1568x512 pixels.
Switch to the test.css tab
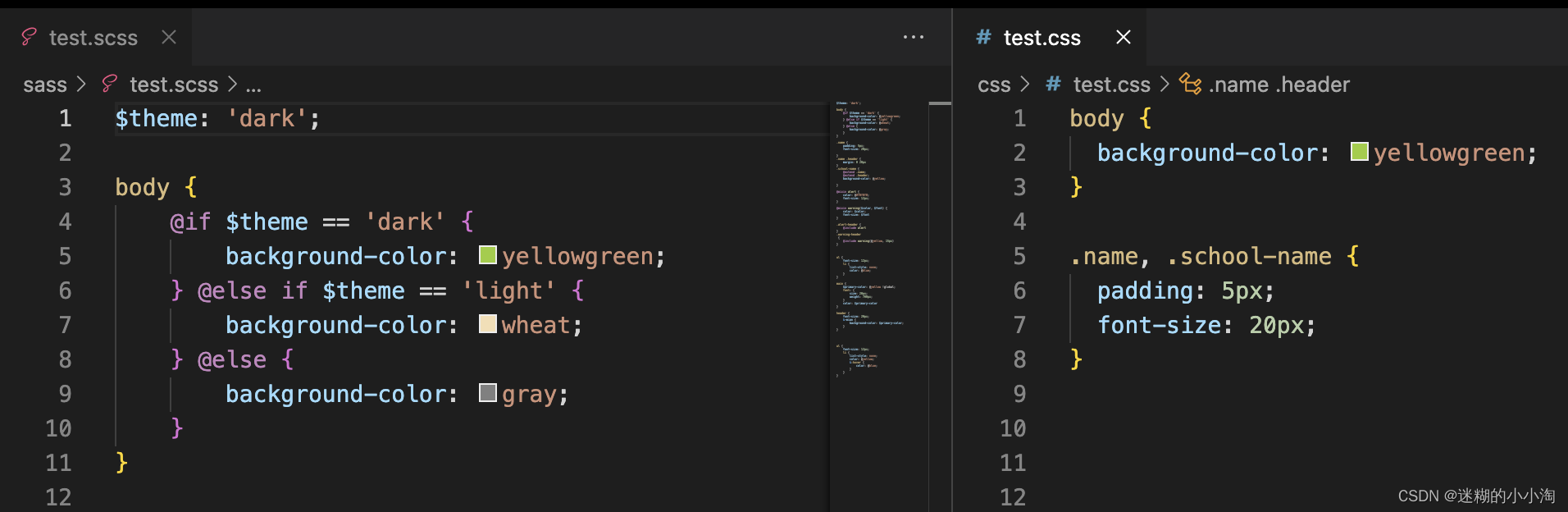[x=1042, y=38]
